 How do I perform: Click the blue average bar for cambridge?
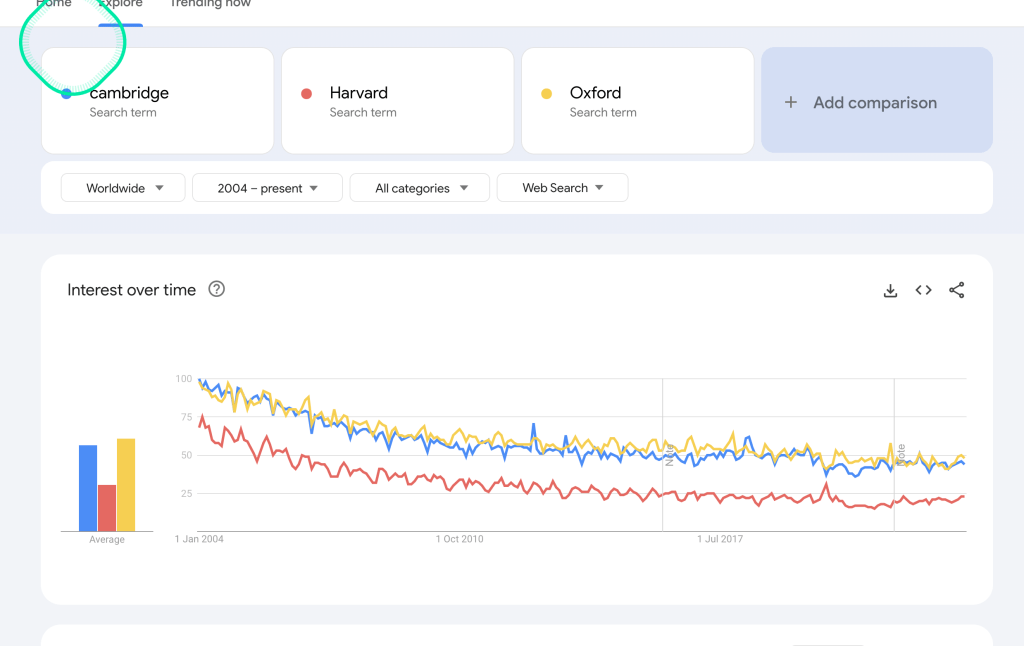[x=88, y=488]
